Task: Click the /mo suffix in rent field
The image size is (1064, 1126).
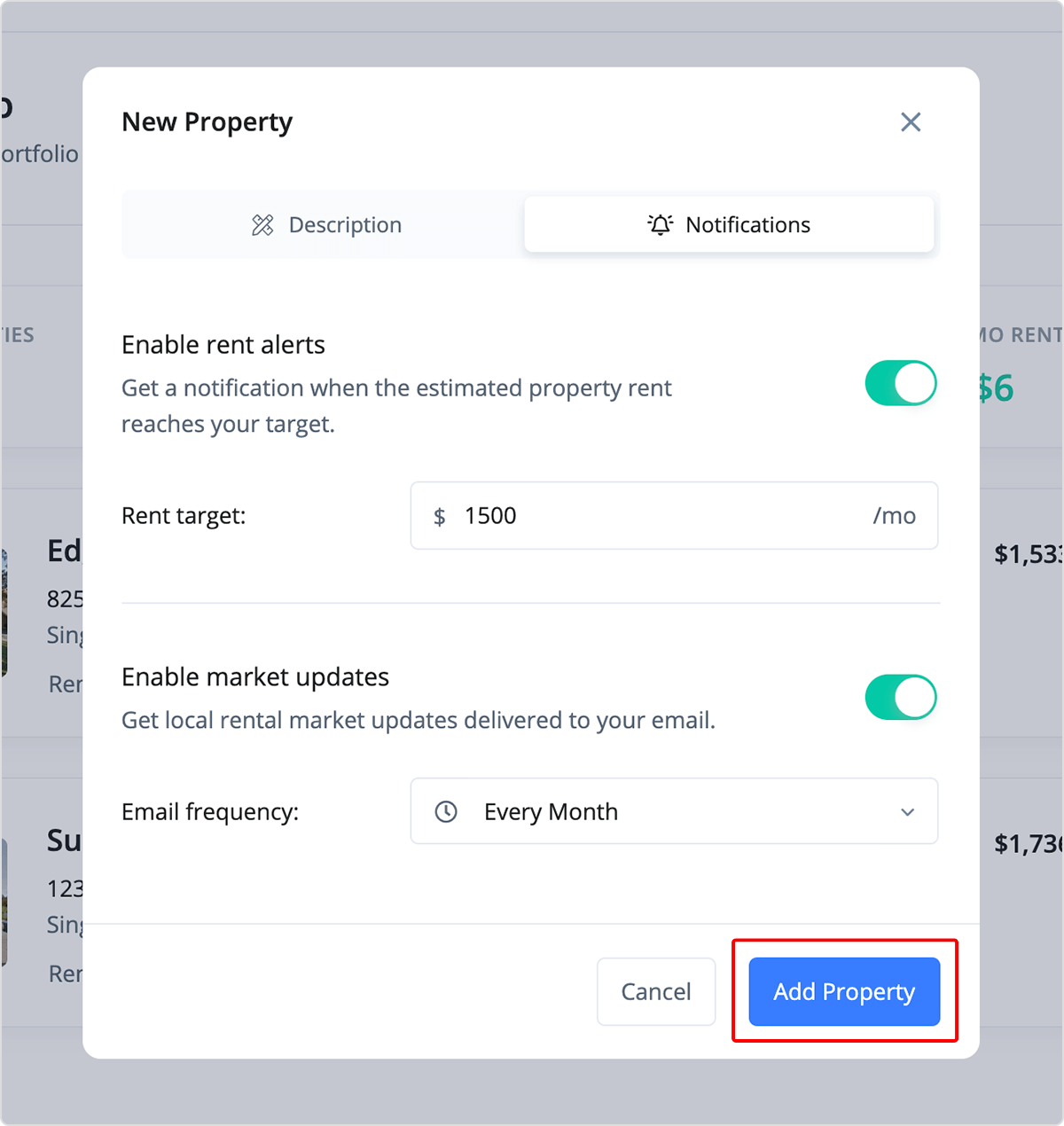Action: pyautogui.click(x=894, y=516)
